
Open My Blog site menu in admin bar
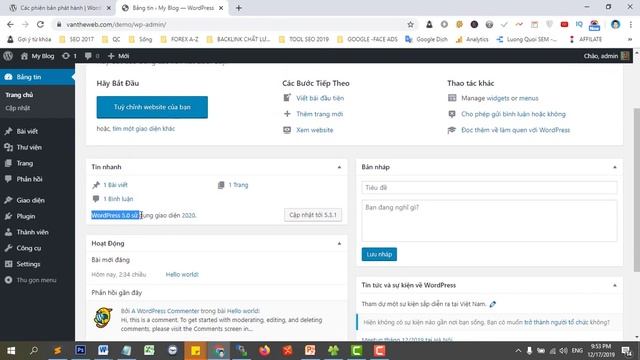pos(37,56)
